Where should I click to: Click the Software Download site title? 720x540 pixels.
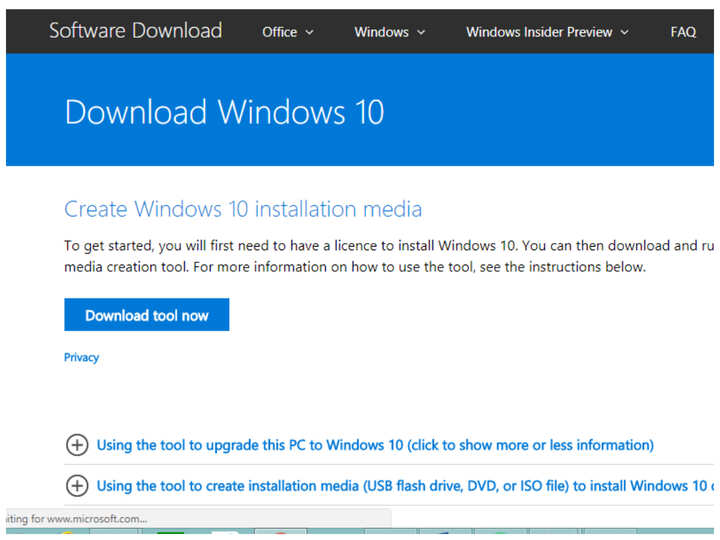136,31
